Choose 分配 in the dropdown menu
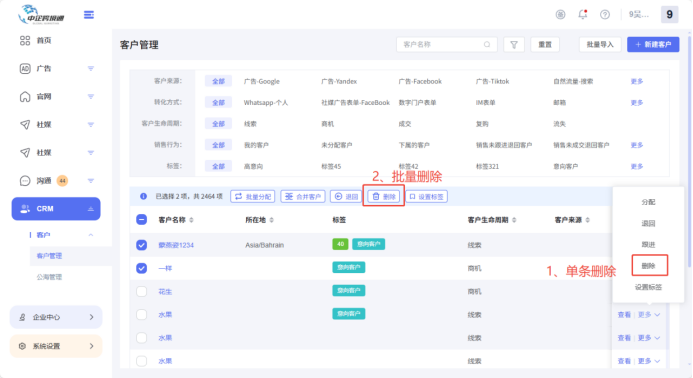Viewport: 693px width, 378px height. click(648, 202)
